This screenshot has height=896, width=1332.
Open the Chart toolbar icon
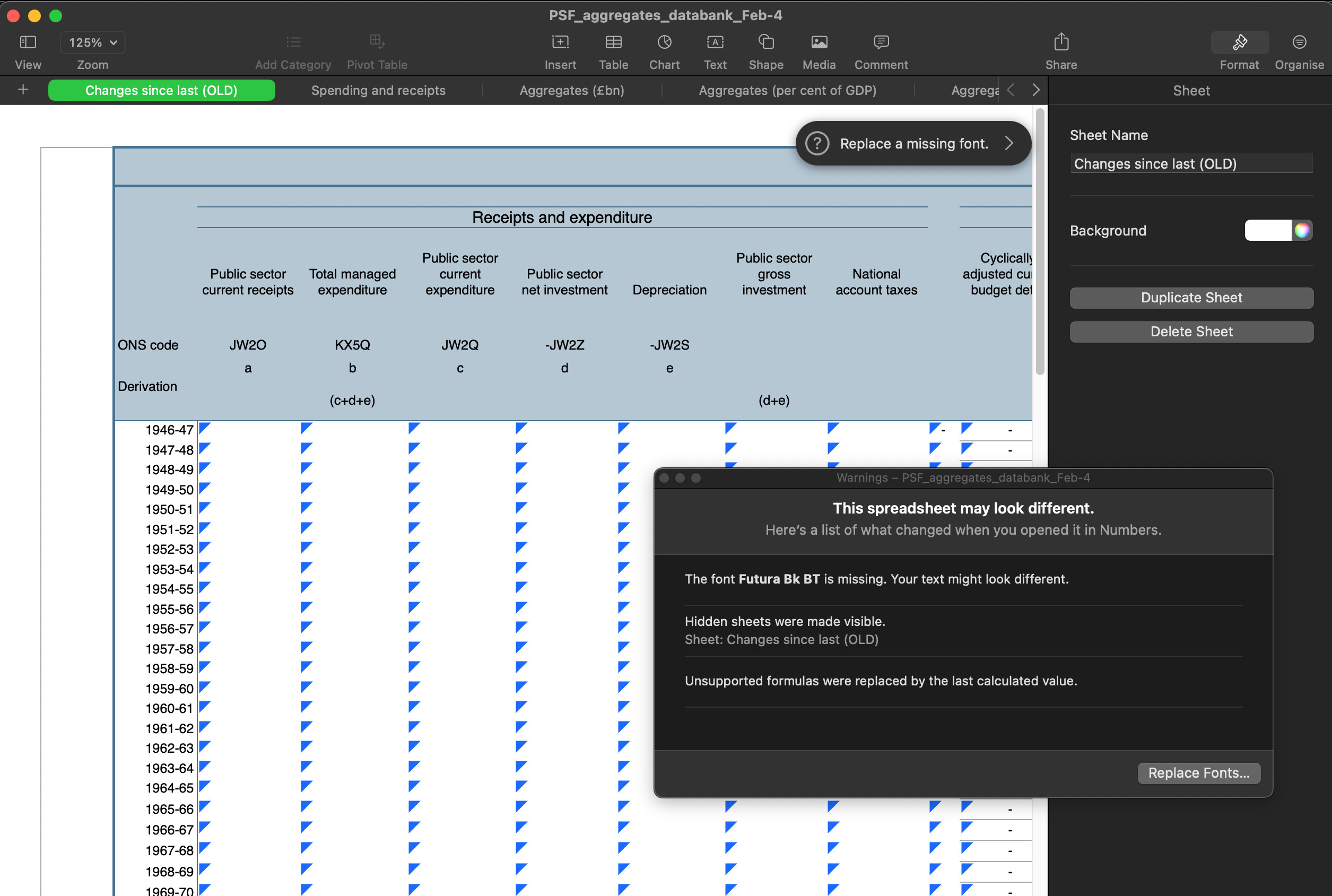click(x=664, y=42)
